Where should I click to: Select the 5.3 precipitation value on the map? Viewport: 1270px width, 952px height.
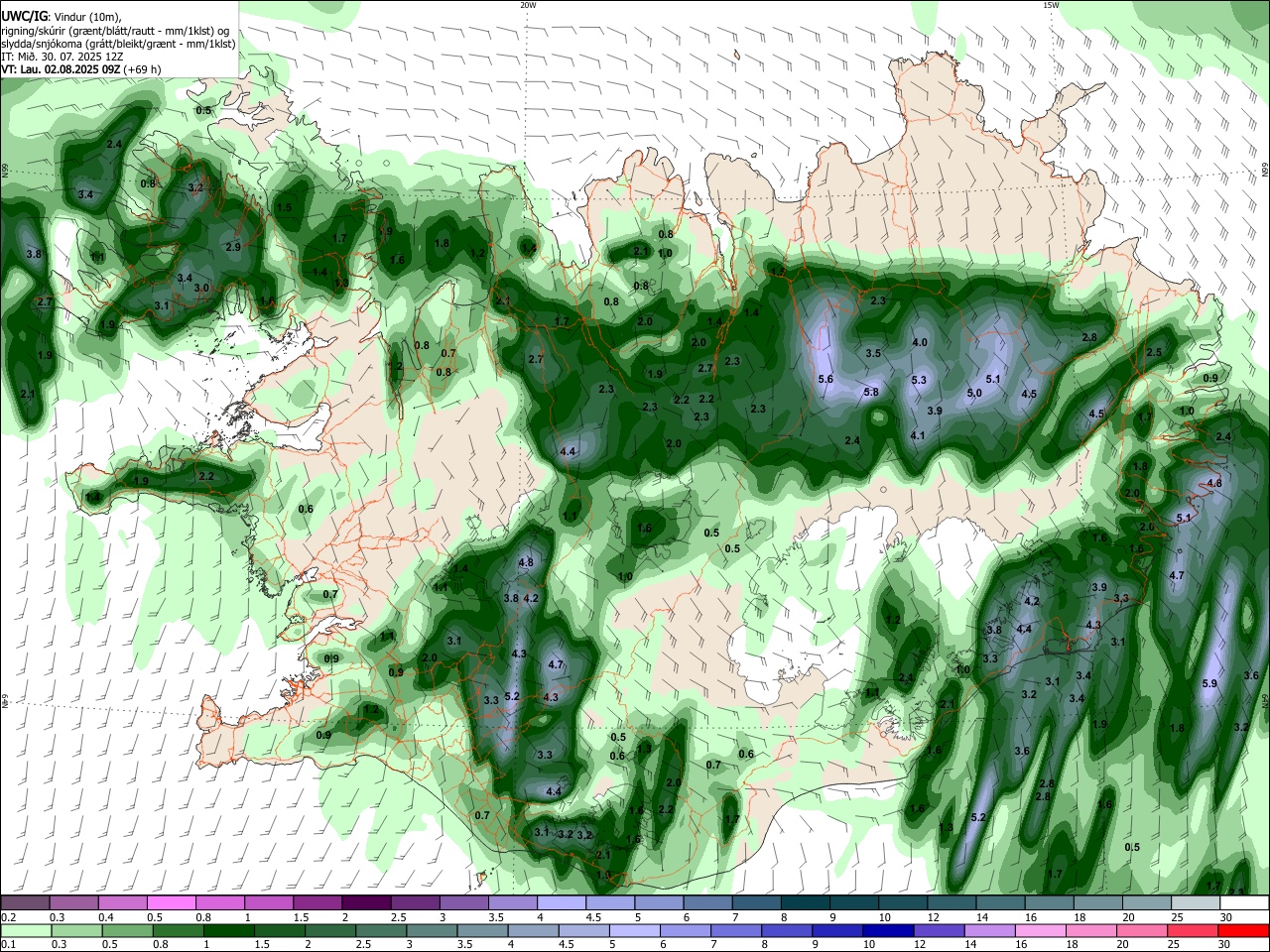[x=919, y=381]
